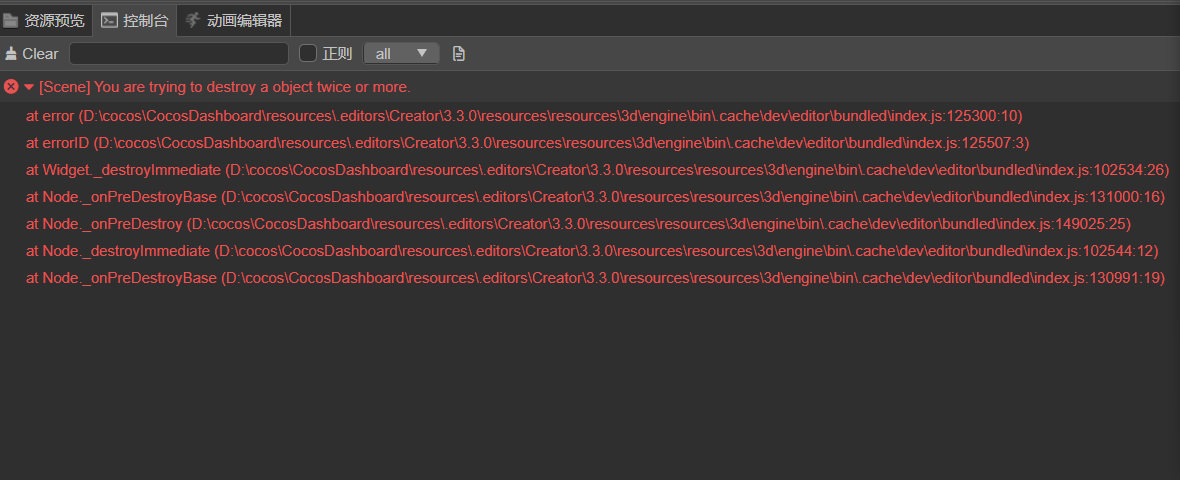Click the red error circle icon

[11, 87]
